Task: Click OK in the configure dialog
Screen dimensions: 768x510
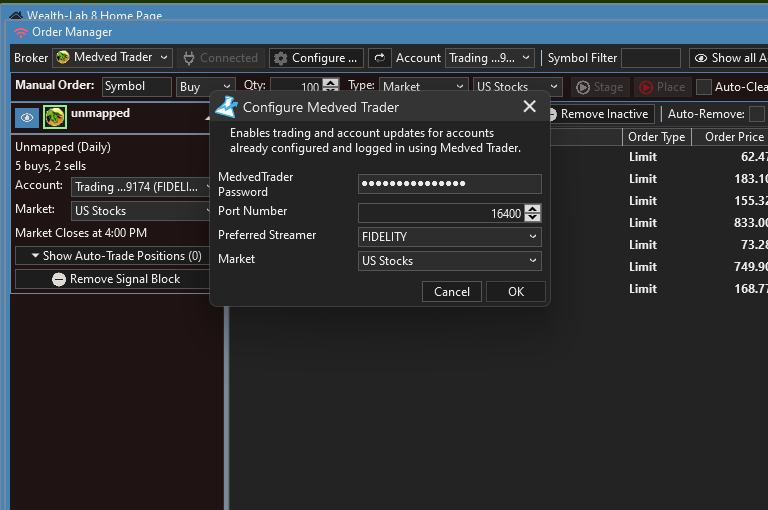Action: [516, 291]
